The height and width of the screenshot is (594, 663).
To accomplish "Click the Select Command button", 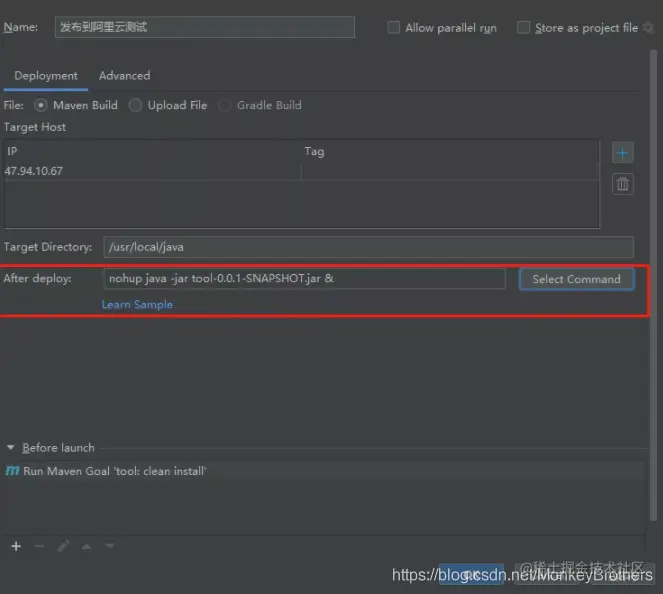I will pyautogui.click(x=576, y=279).
